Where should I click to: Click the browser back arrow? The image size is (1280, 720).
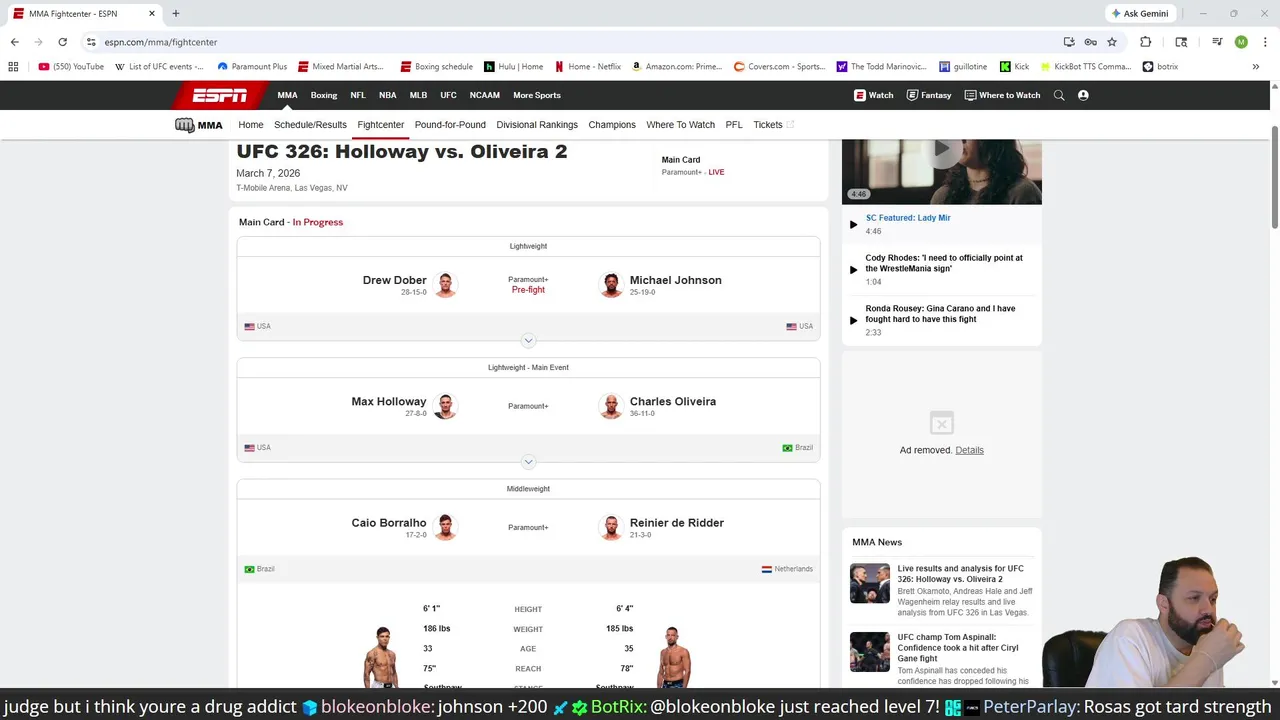tap(14, 42)
